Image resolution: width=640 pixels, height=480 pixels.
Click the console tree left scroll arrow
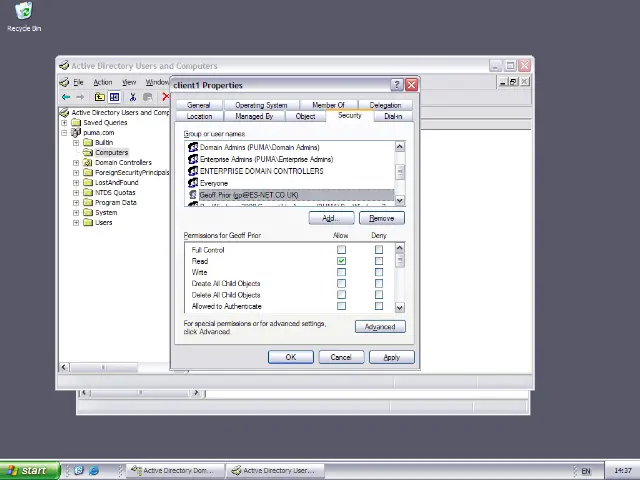tap(64, 367)
